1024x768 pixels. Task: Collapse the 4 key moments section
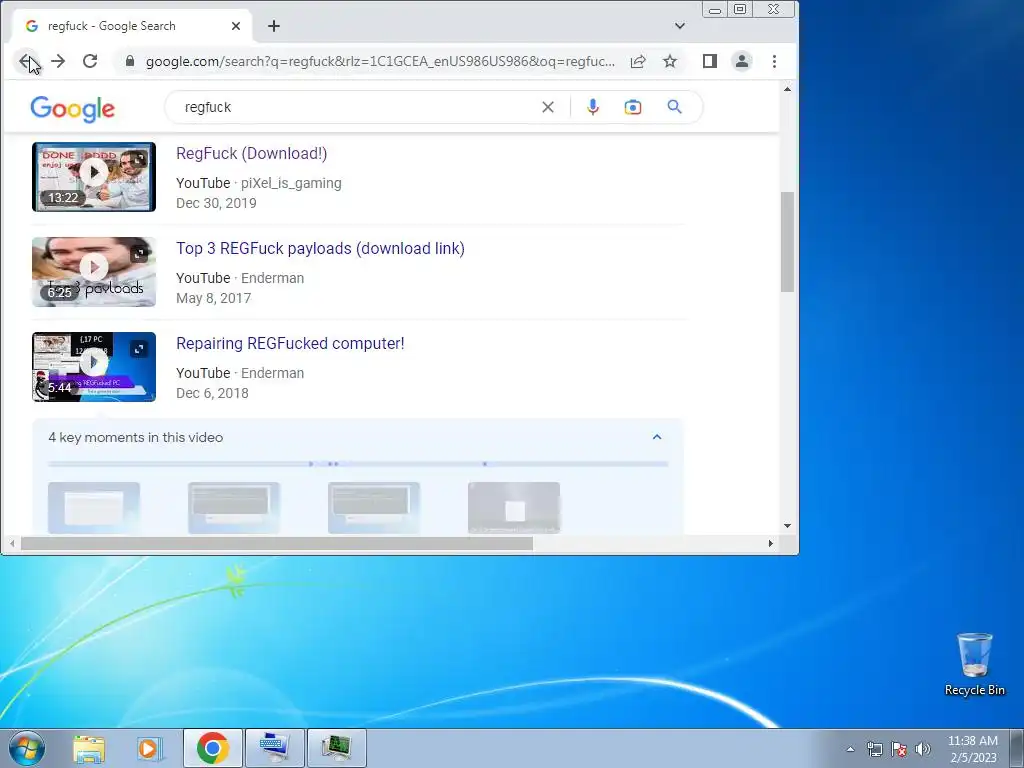coord(657,437)
